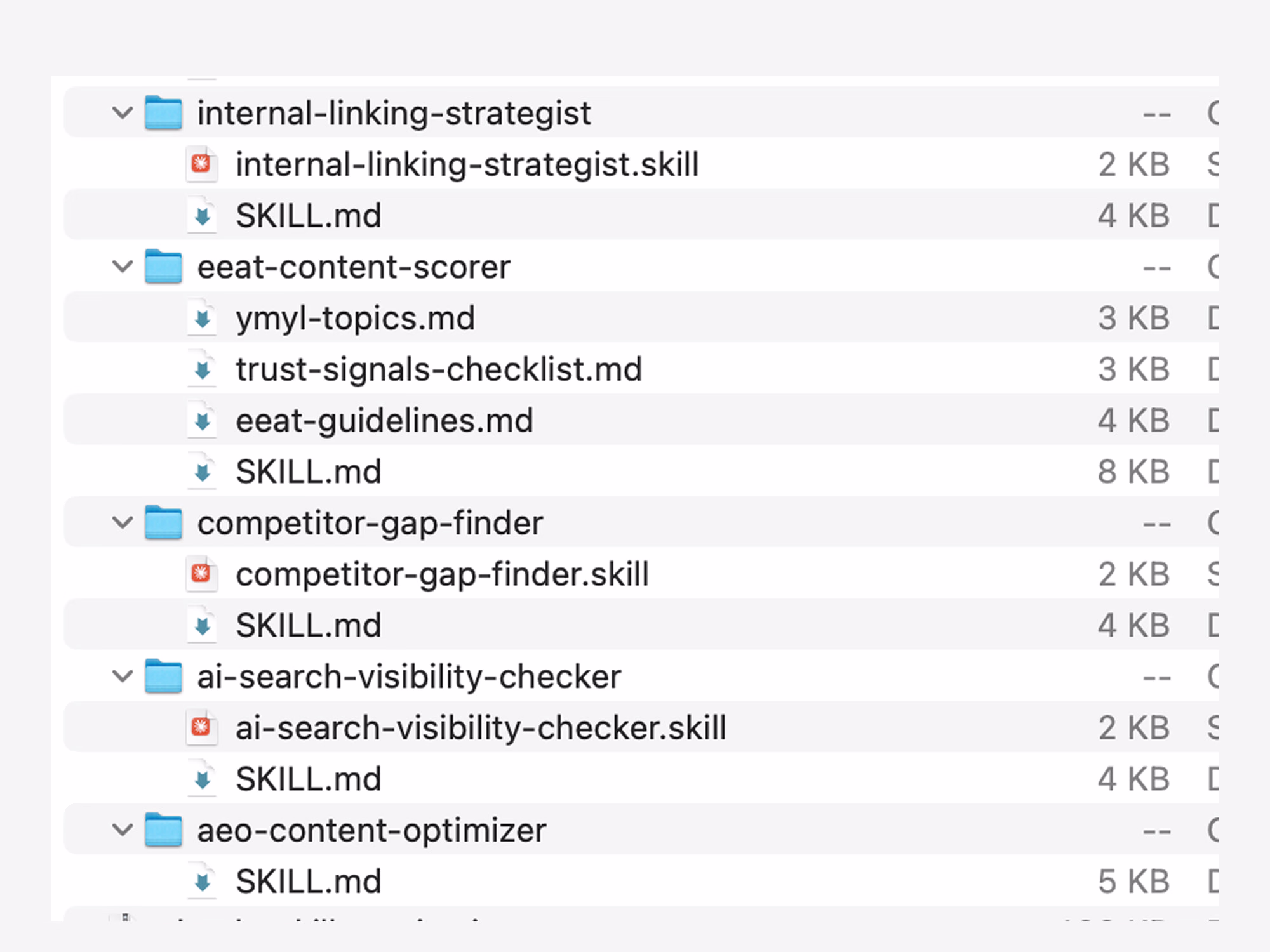Collapse the aeo-content-optimizer folder chevron
The height and width of the screenshot is (952, 1270).
point(122,830)
